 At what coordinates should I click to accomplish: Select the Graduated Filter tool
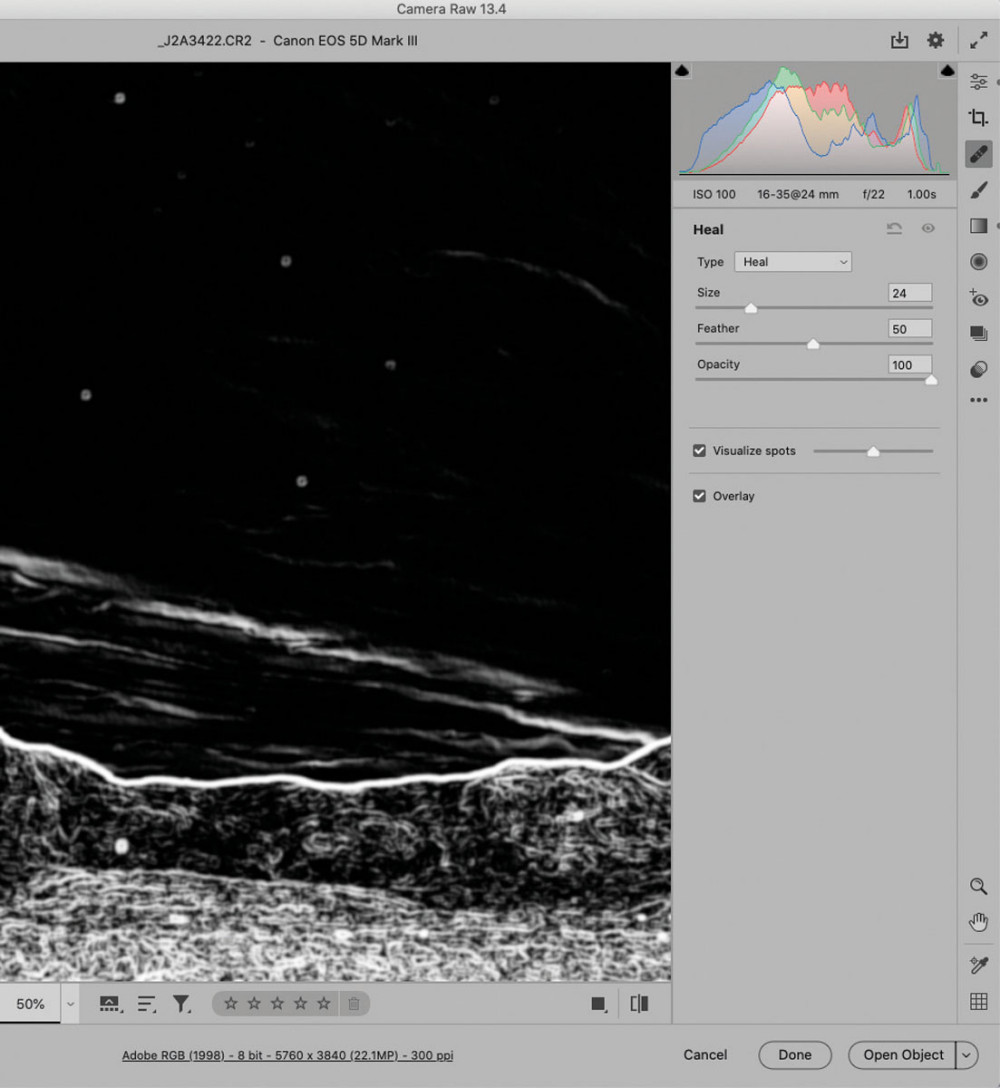tap(978, 226)
